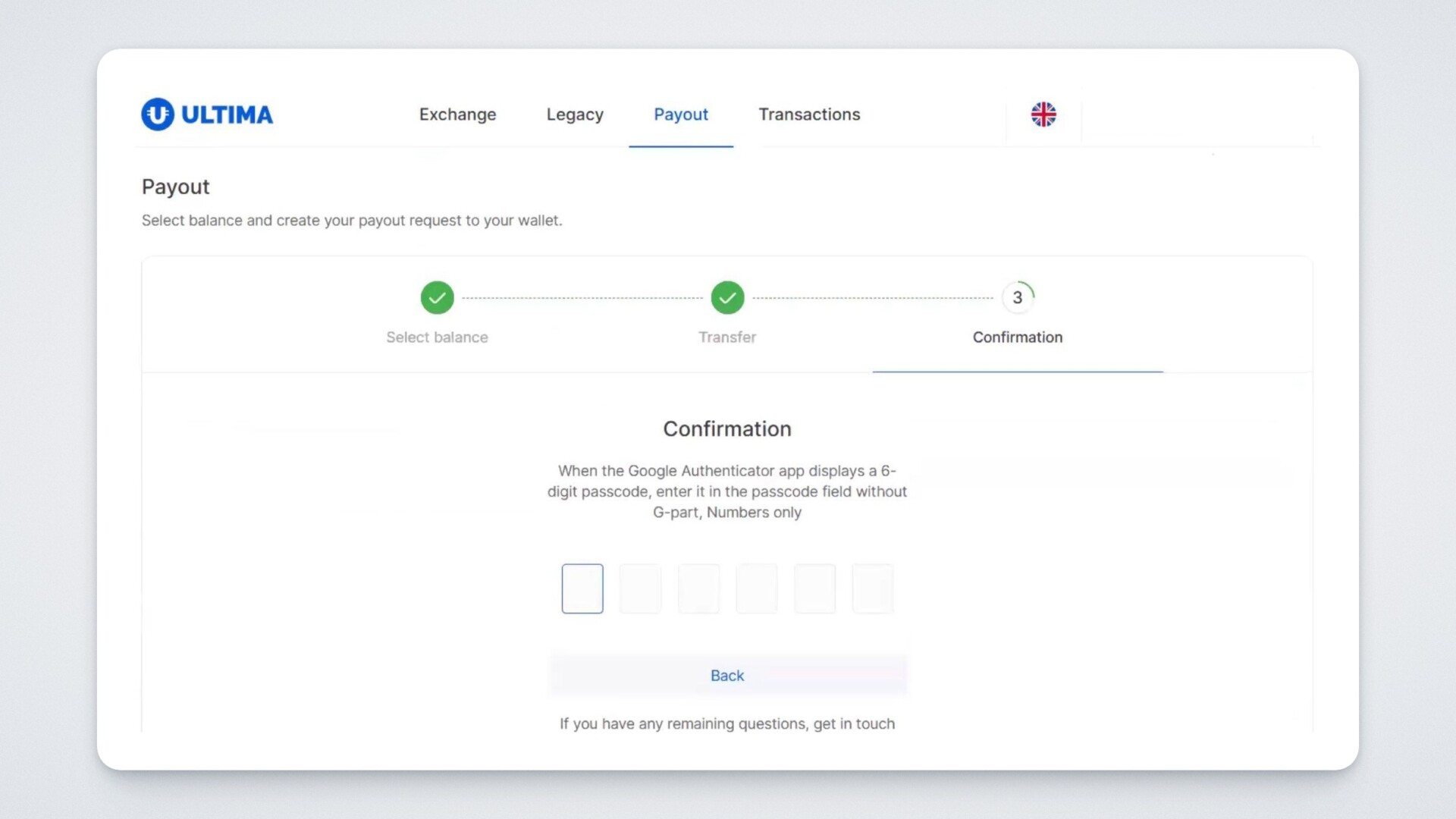Screen dimensions: 1456x819
Task: Click the fourth passcode digit box
Action: 756,588
